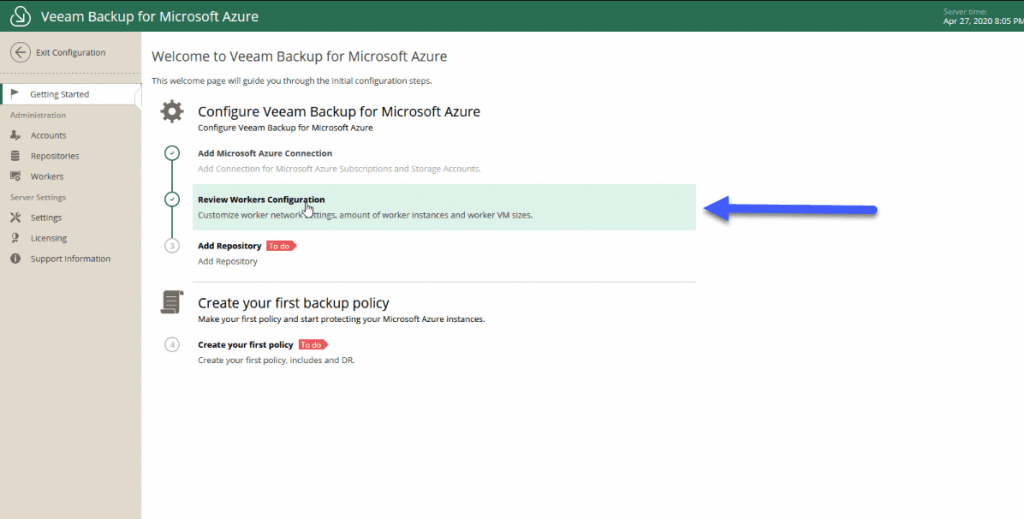Viewport: 1024px width, 519px height.
Task: Click 'Welcome to Veeam Backup for Microsoft Azure' heading
Action: [299, 57]
